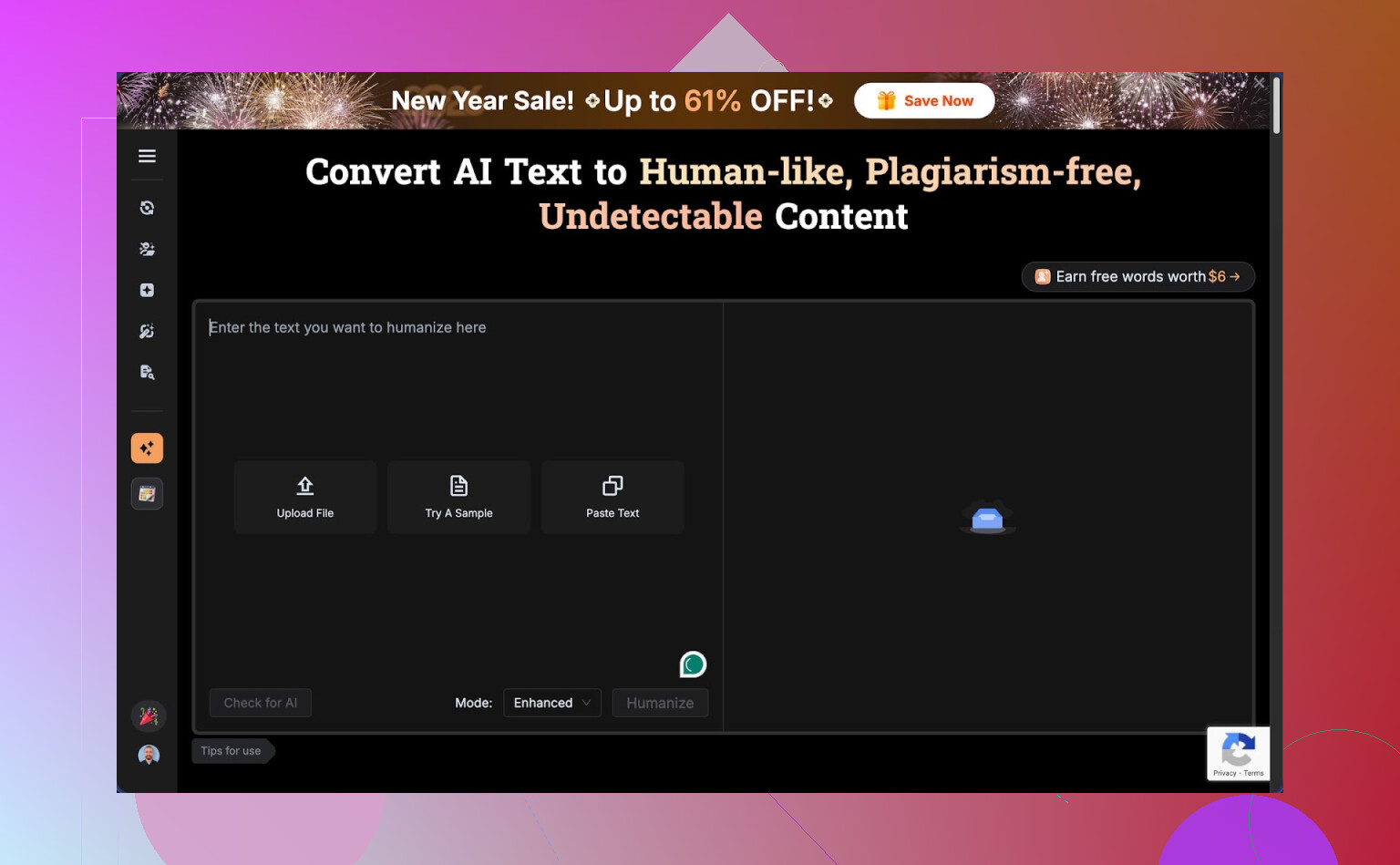Open the Earn free words link
The image size is (1400, 865).
[x=1137, y=276]
